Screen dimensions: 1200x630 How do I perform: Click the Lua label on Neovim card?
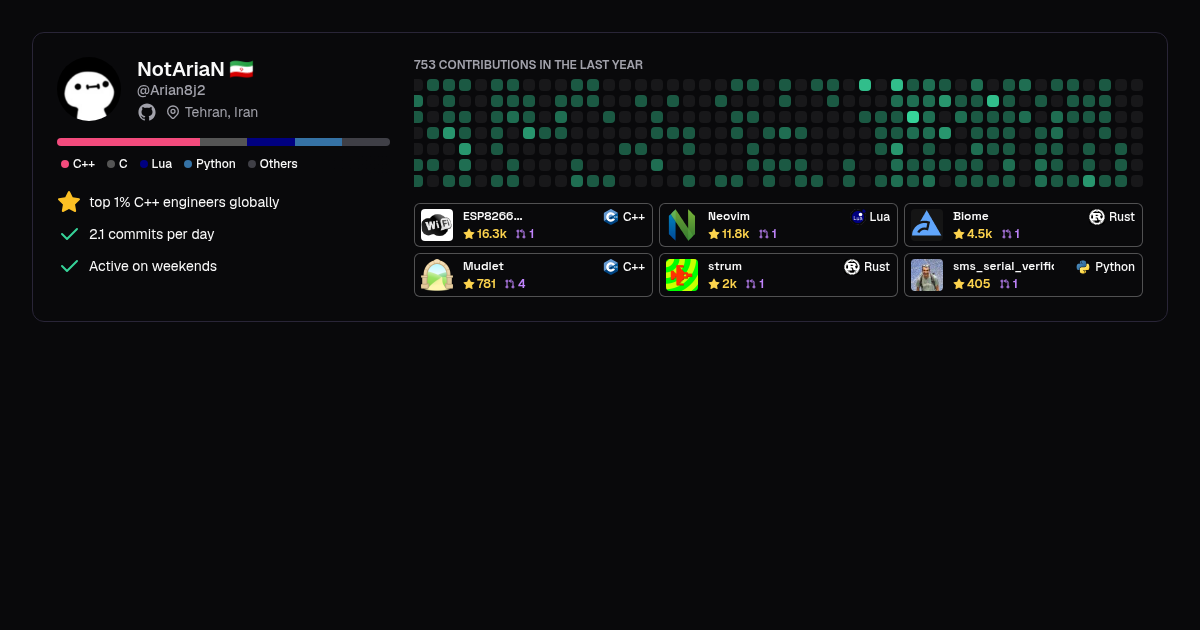[880, 217]
